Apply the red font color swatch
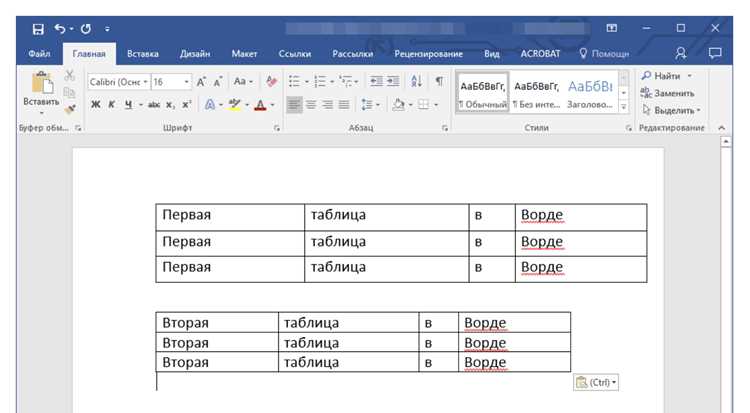The width and height of the screenshot is (750, 413). [x=260, y=105]
